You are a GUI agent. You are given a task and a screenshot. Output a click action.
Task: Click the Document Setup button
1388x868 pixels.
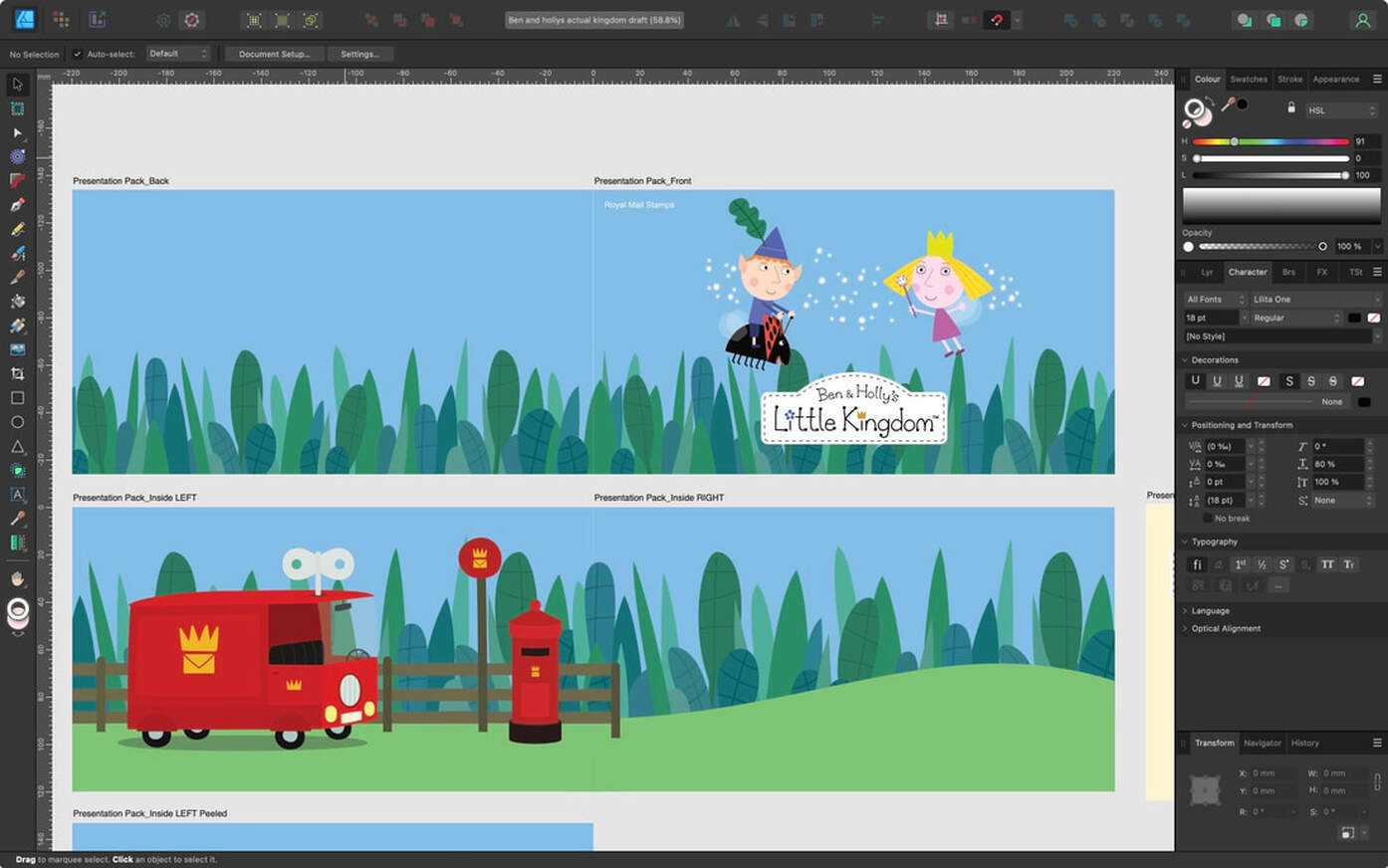pos(274,54)
